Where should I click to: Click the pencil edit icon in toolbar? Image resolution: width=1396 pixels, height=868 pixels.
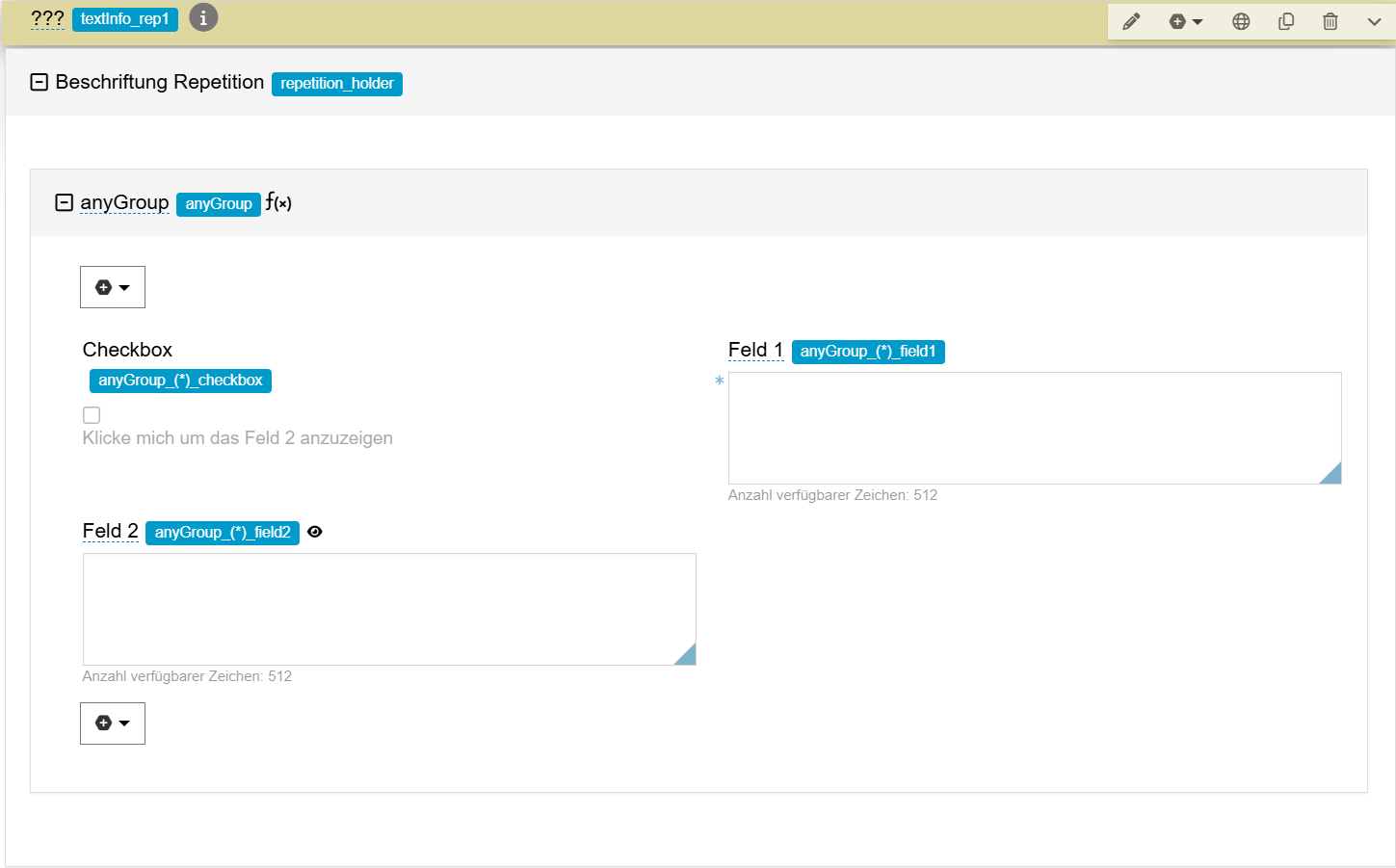click(x=1131, y=21)
